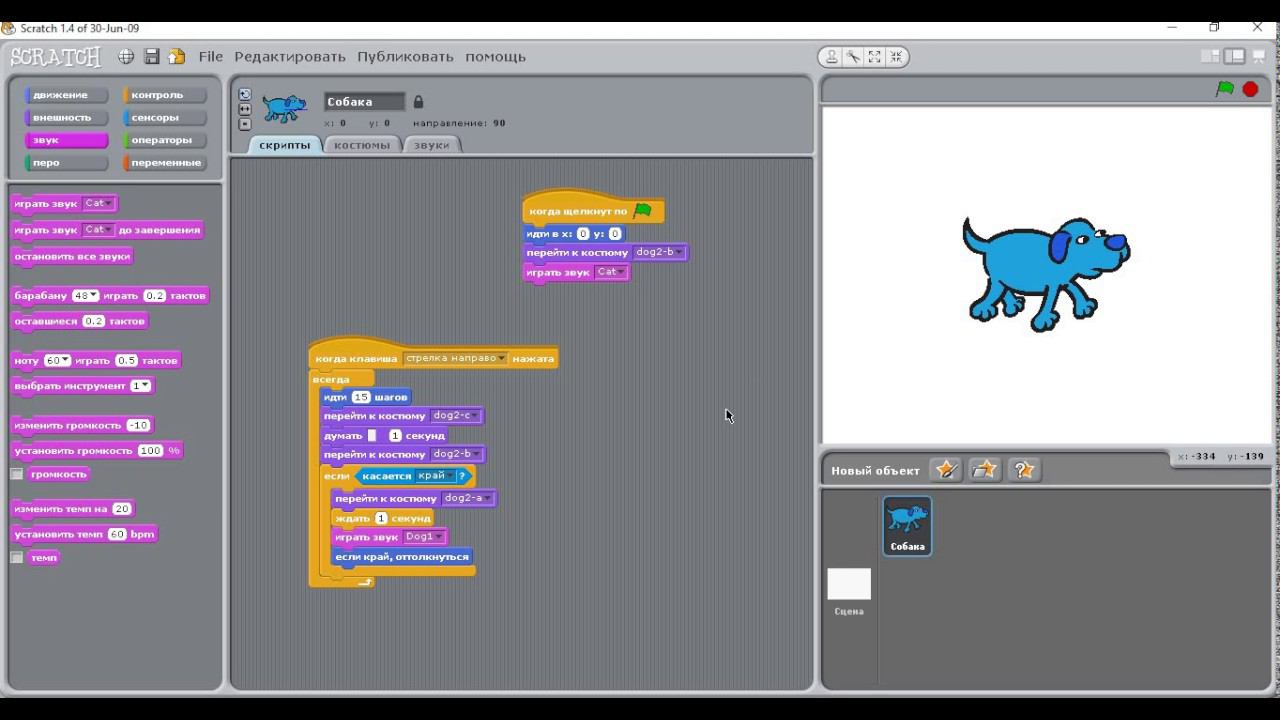Click dog thumbnail in sprite header
Viewport: 1280px width, 720px height.
click(284, 108)
